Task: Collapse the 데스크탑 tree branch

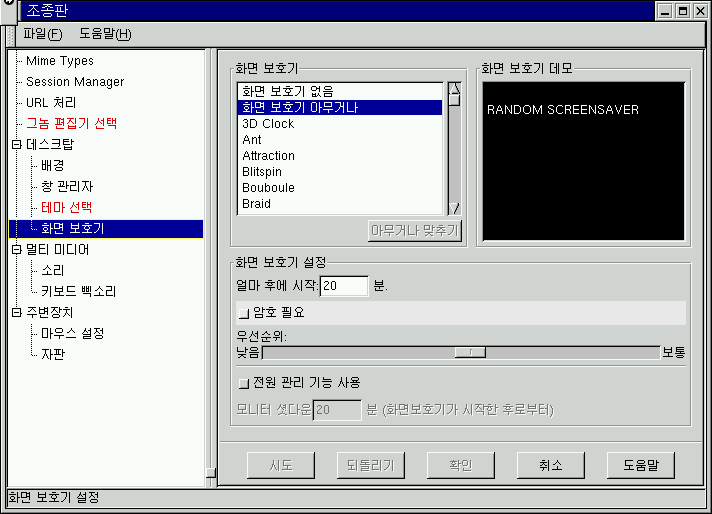Action: pos(16,145)
